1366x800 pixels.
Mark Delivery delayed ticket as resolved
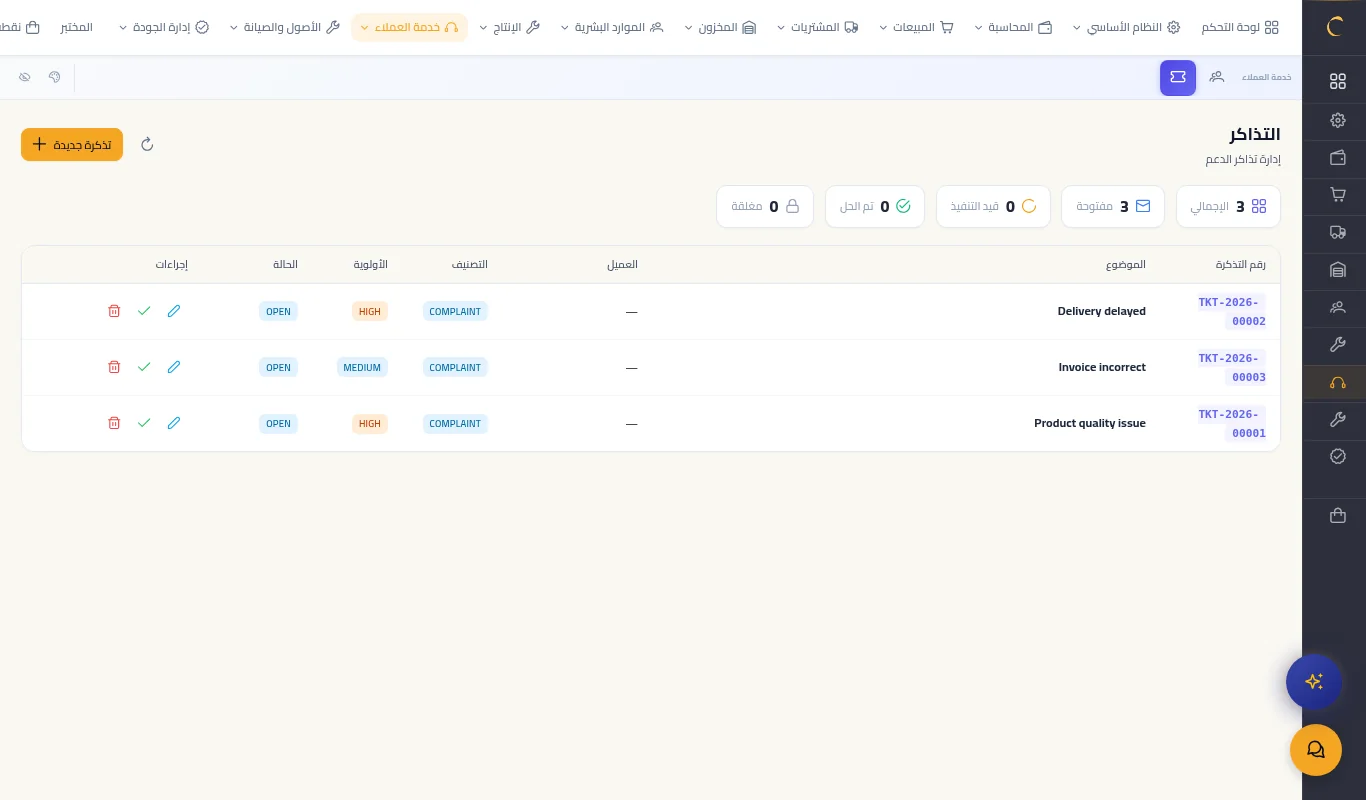pyautogui.click(x=144, y=311)
